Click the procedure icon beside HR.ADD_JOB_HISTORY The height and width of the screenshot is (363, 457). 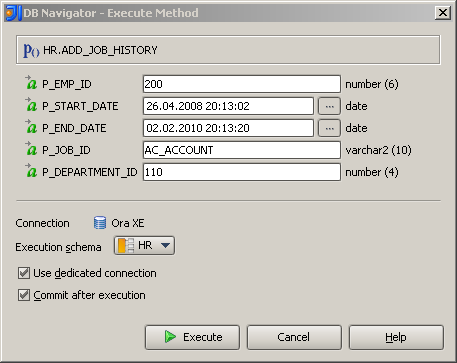click(31, 50)
